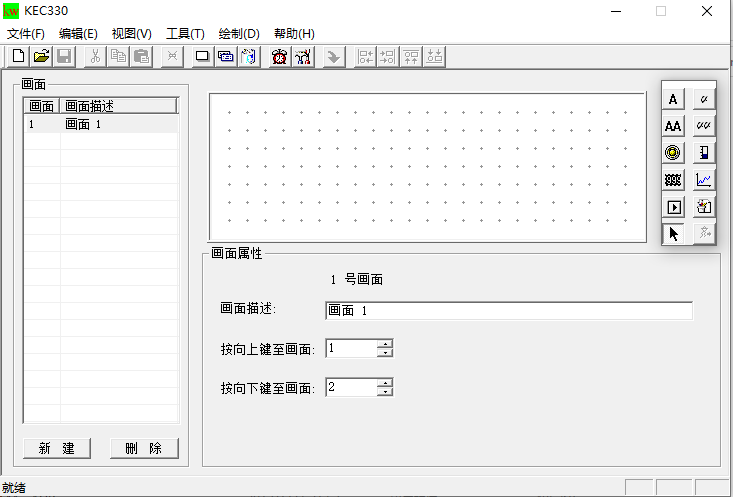Close the KEC330 window
The height and width of the screenshot is (497, 733).
tap(707, 11)
